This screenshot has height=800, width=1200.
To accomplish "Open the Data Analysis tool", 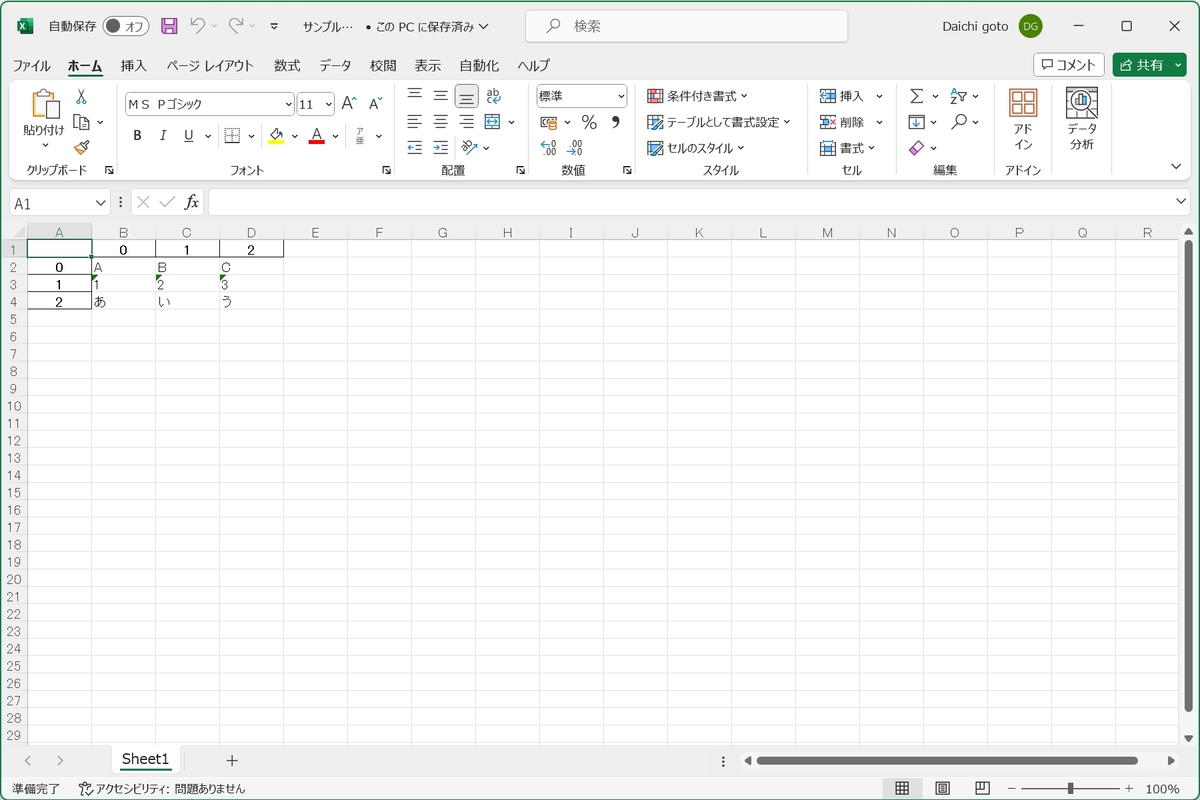I will click(x=1081, y=119).
